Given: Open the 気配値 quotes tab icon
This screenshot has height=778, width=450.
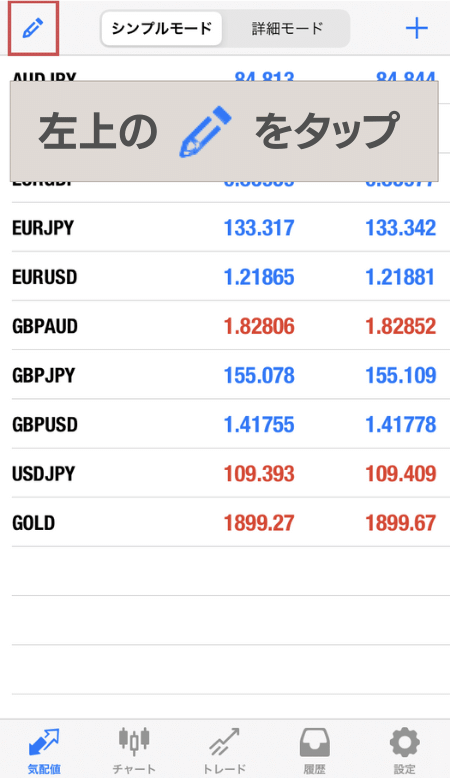Looking at the screenshot, I should (44, 742).
